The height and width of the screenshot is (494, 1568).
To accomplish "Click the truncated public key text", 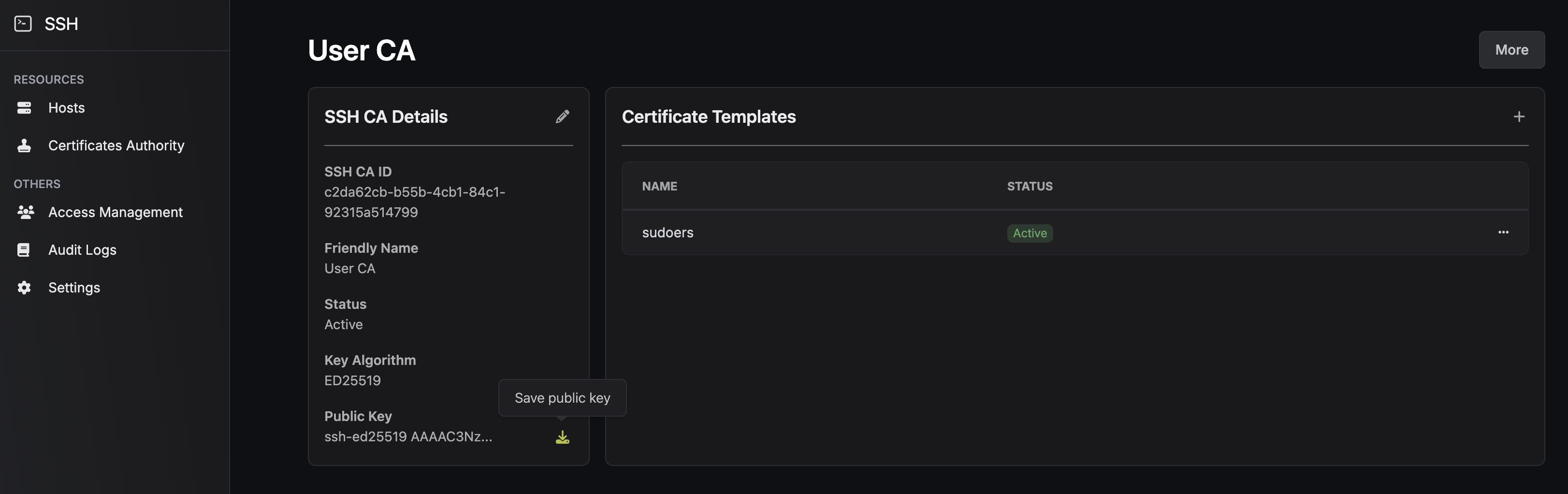I will click(408, 437).
